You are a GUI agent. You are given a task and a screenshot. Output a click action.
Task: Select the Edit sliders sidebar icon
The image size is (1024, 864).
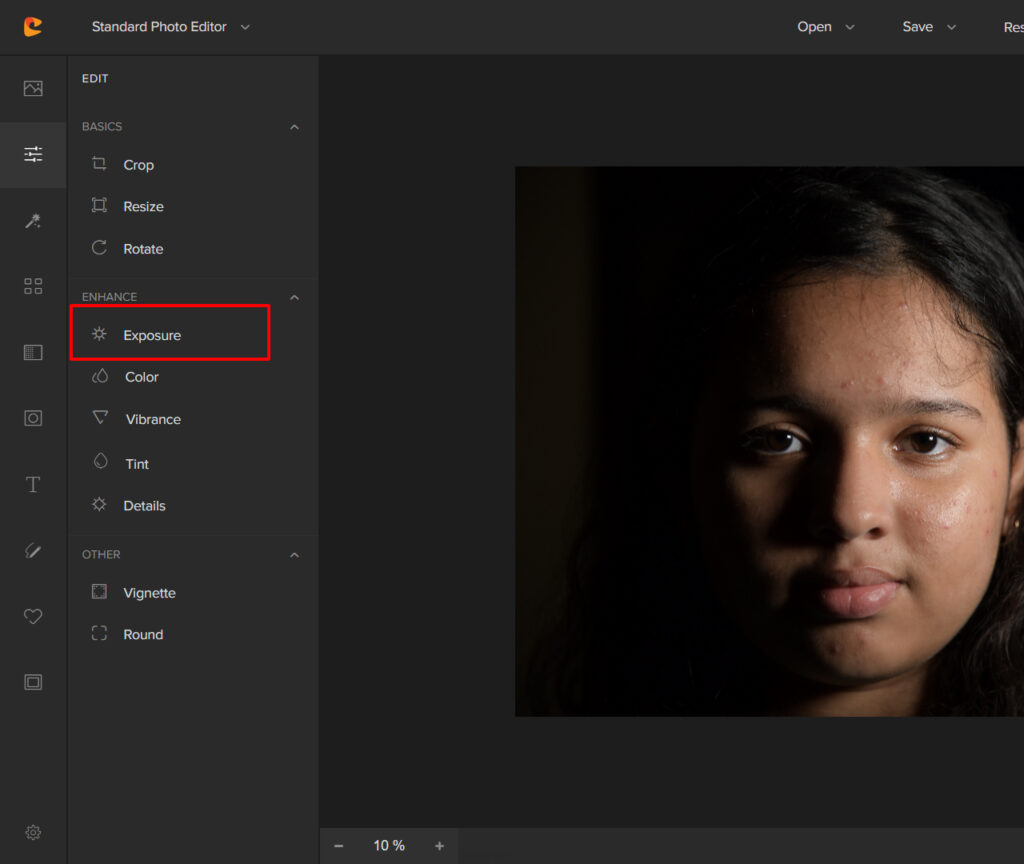(x=33, y=154)
